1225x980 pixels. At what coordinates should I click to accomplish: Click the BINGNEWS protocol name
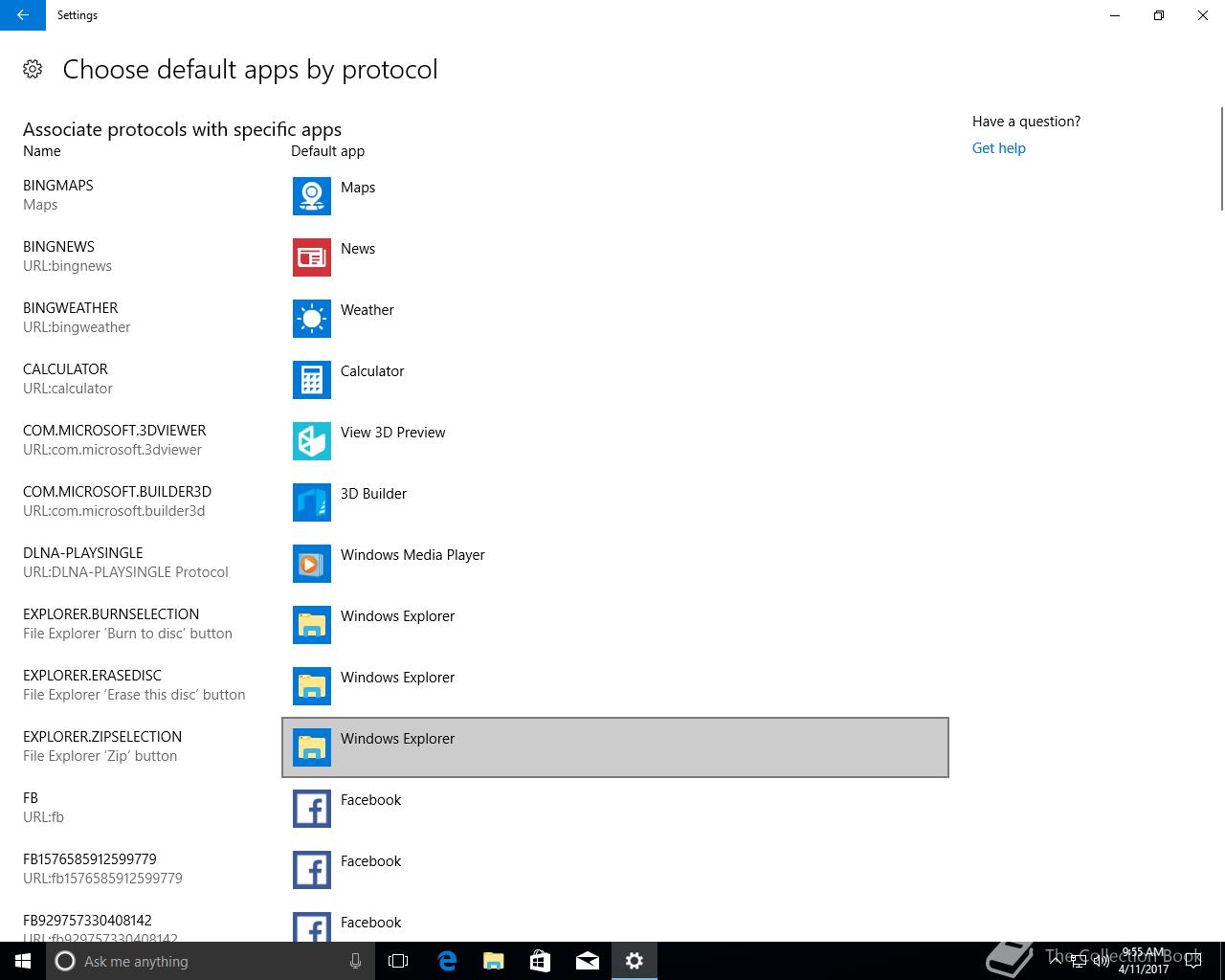click(x=58, y=247)
